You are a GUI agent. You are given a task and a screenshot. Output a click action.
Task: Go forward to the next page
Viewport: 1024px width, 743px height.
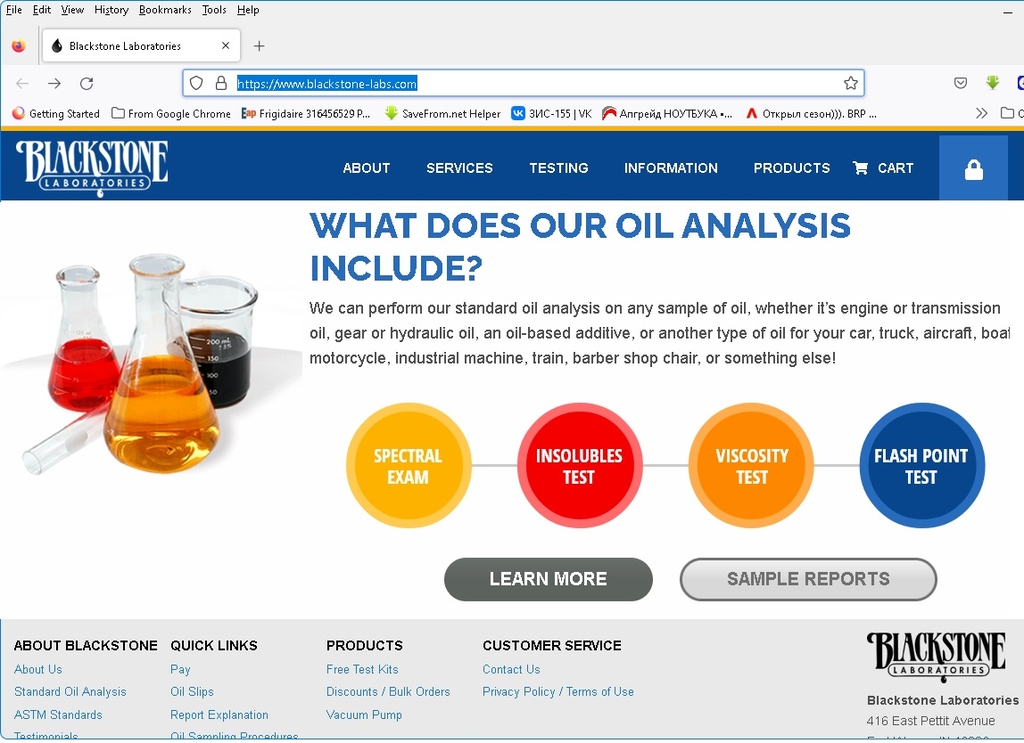[54, 84]
